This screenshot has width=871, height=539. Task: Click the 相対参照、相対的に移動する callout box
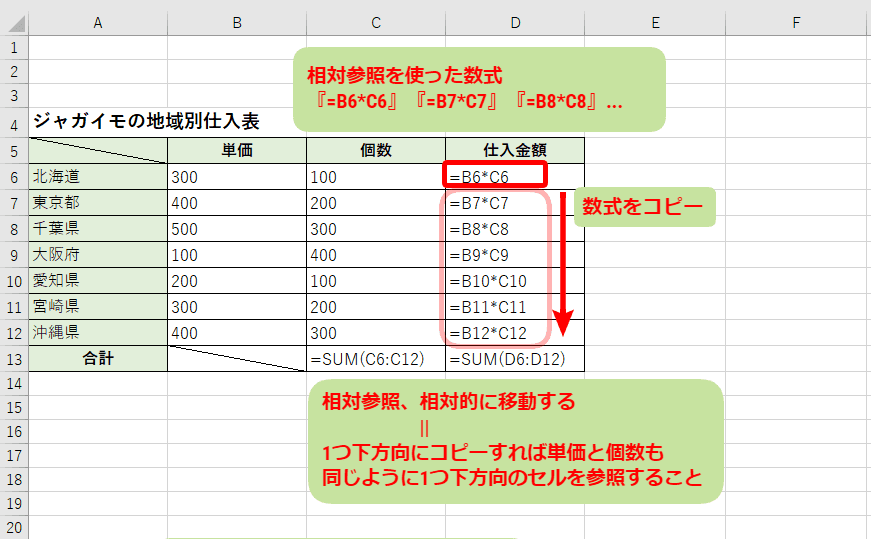click(x=516, y=441)
